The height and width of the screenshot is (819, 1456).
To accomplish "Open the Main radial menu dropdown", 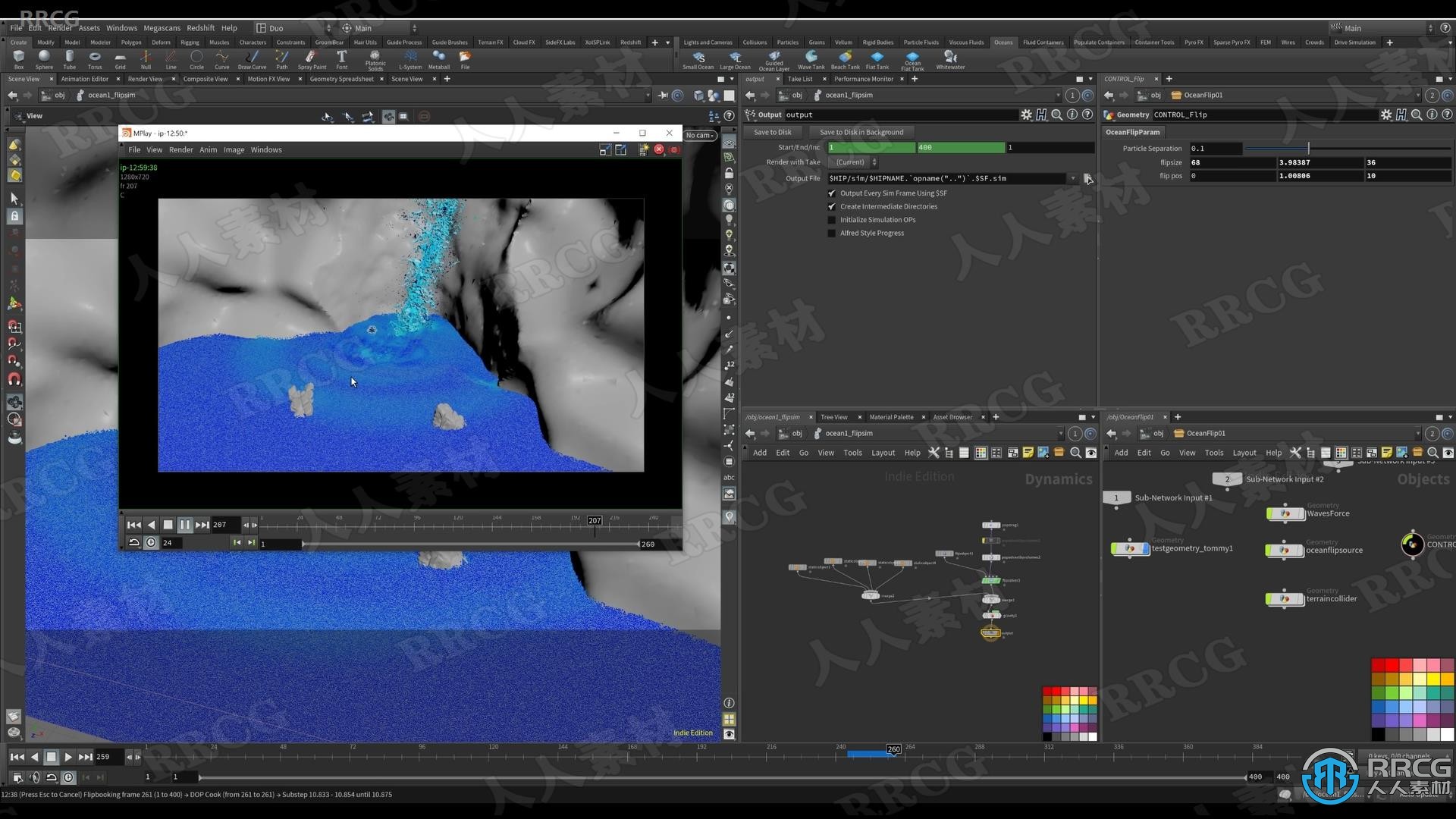I will coord(379,28).
